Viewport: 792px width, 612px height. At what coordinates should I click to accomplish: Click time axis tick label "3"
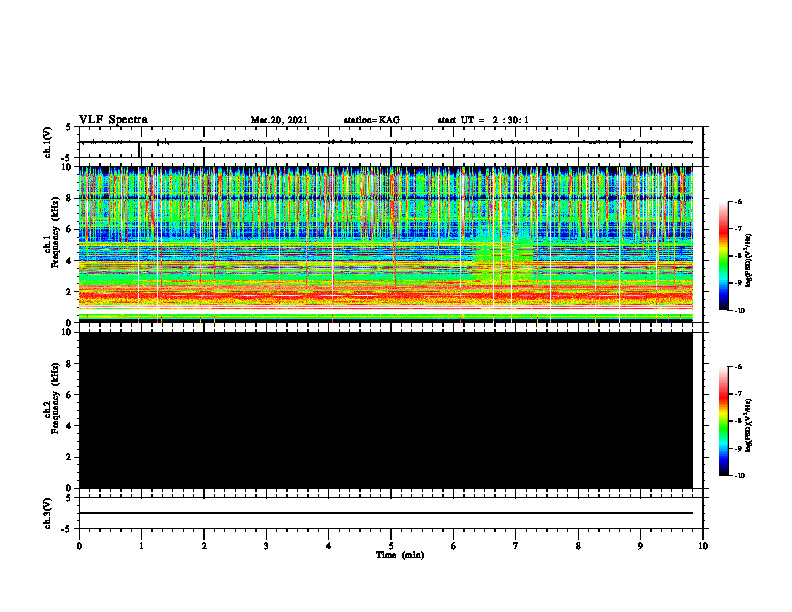pyautogui.click(x=266, y=546)
